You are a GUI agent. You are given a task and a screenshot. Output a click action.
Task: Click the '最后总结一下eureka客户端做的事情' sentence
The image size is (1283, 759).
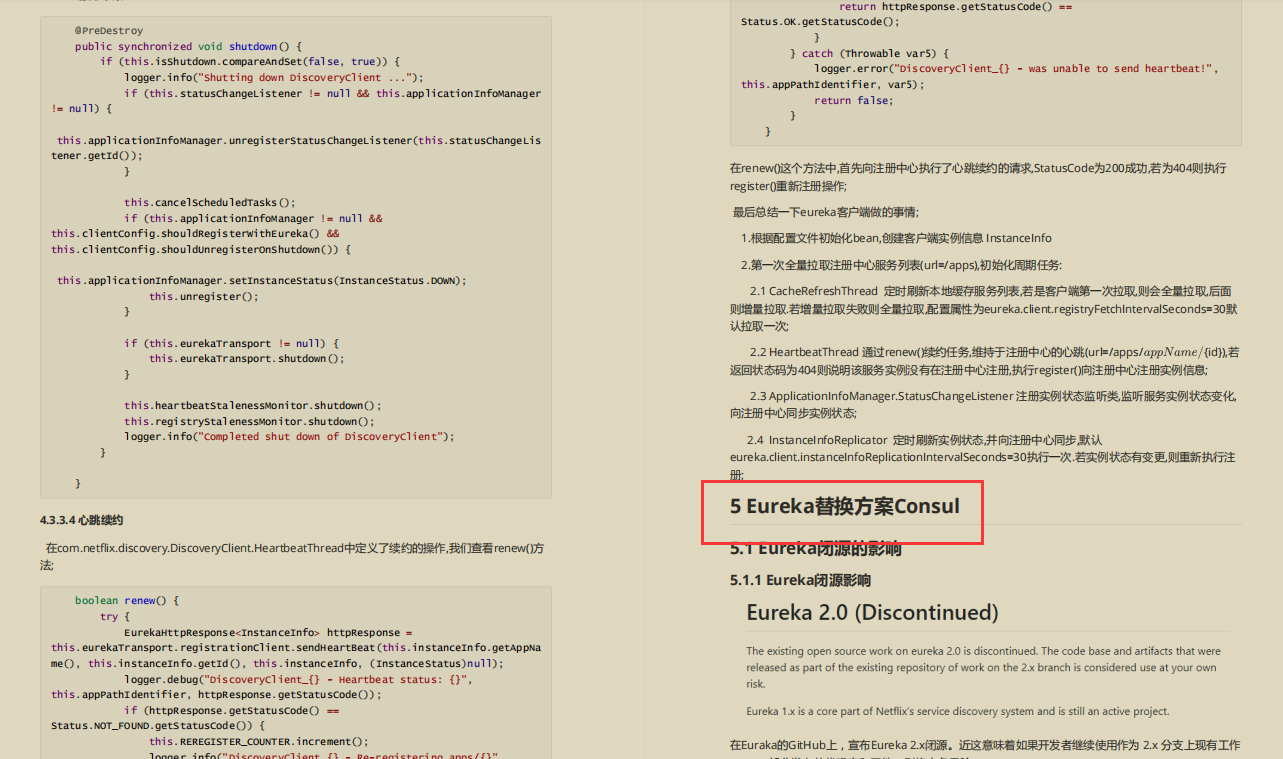(825, 211)
